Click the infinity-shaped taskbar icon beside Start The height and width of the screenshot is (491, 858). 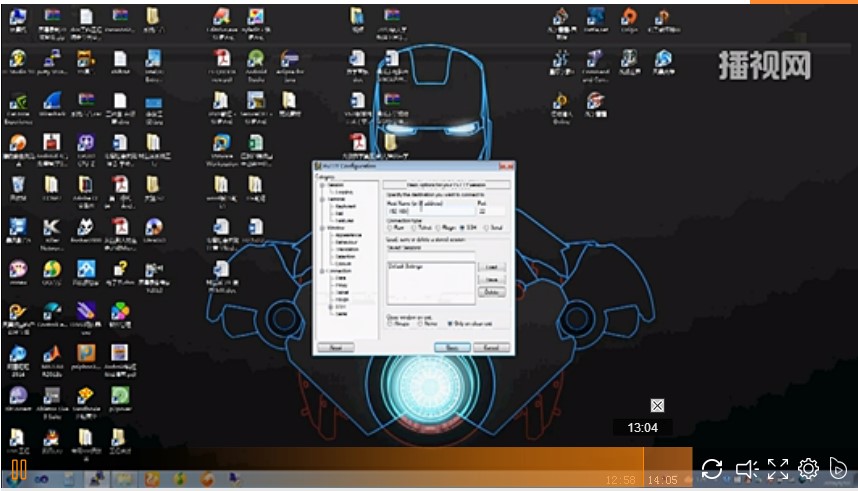tap(41, 480)
